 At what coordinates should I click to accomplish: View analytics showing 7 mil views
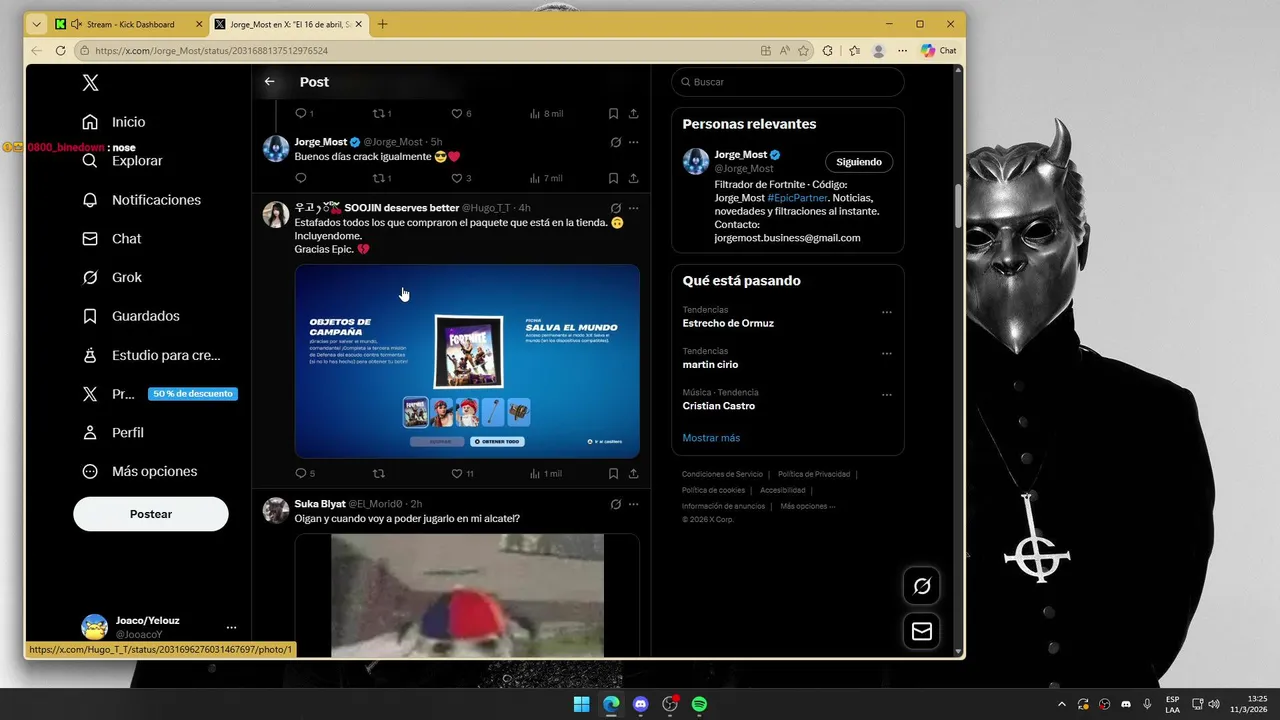click(x=546, y=178)
